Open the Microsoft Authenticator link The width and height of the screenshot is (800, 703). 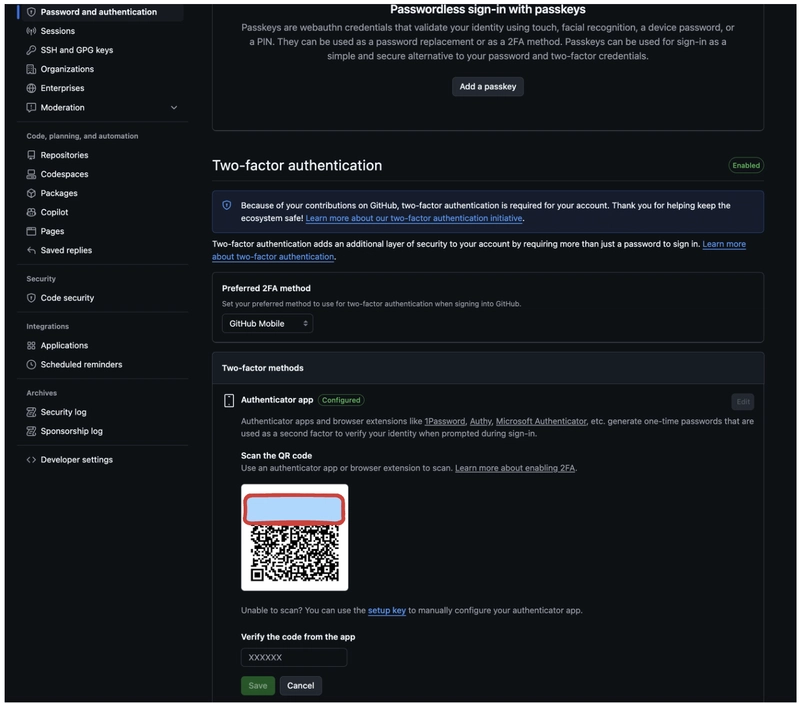pos(541,421)
